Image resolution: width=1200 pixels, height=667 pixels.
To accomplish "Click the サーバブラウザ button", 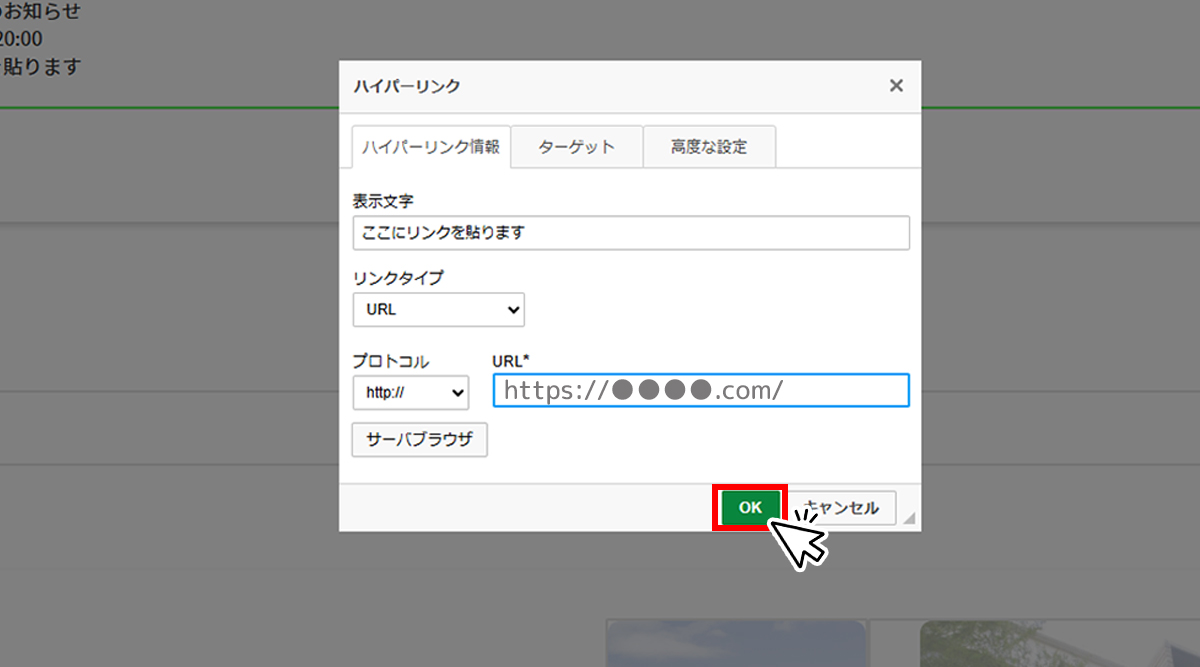I will pyautogui.click(x=420, y=440).
